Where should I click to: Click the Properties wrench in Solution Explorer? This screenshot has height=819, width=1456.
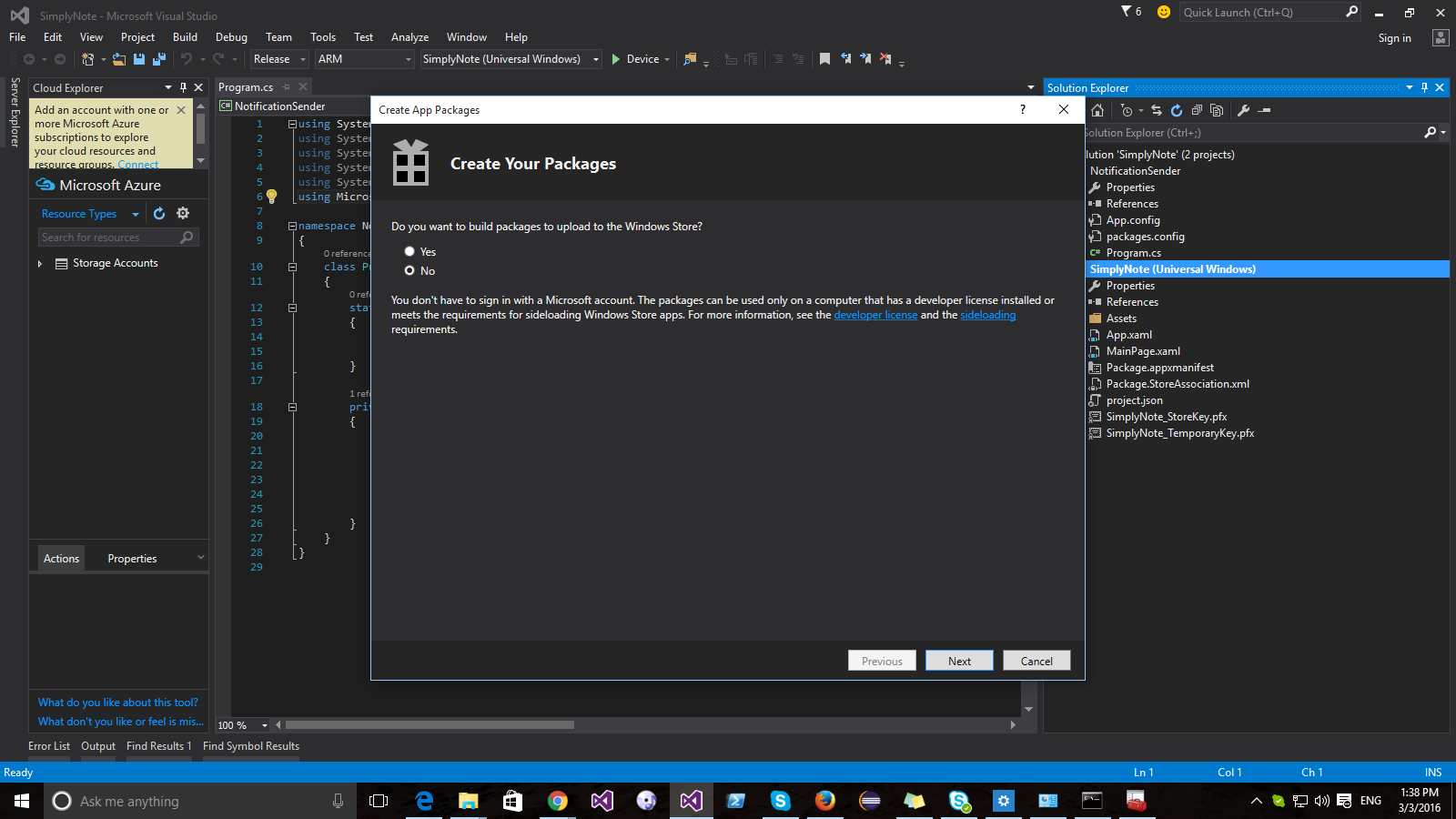coord(1244,109)
